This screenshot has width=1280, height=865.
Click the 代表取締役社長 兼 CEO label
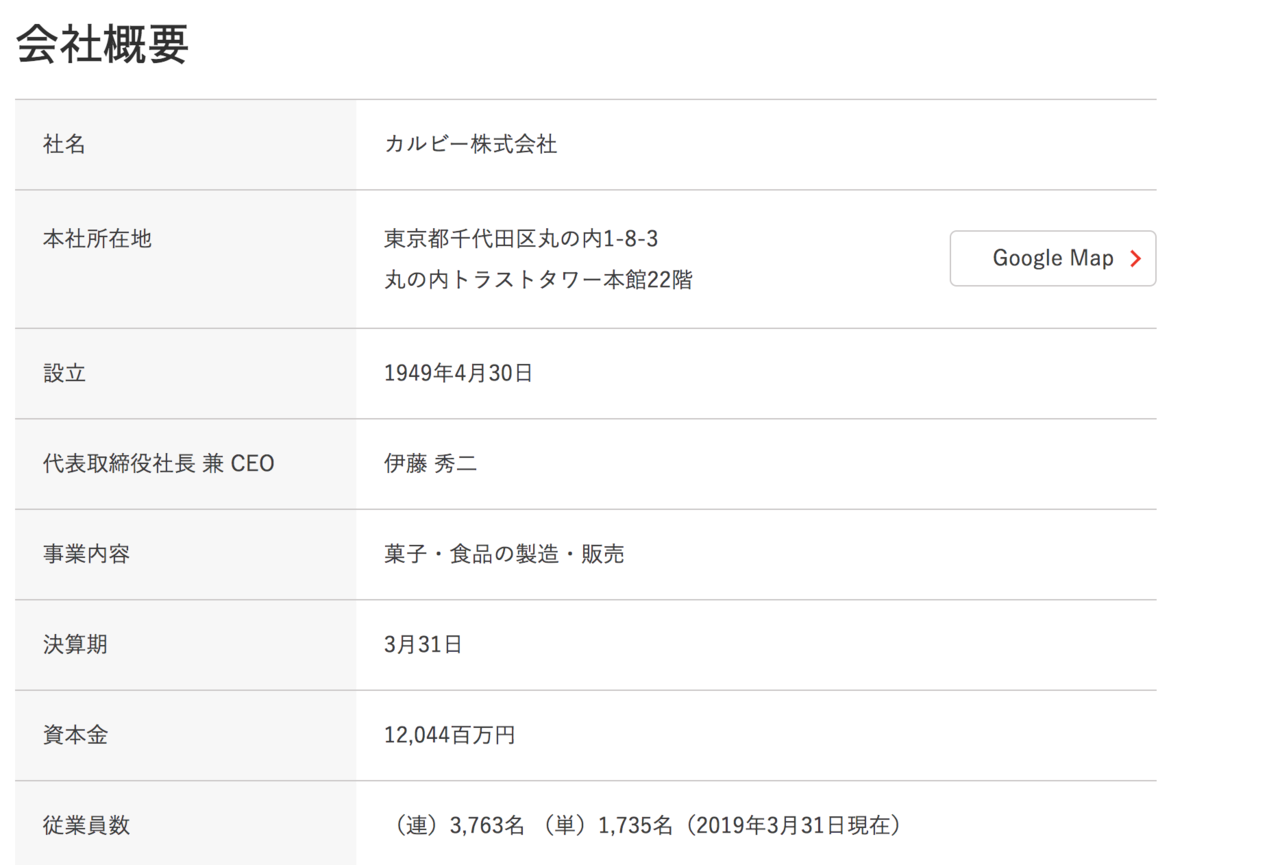pos(158,464)
